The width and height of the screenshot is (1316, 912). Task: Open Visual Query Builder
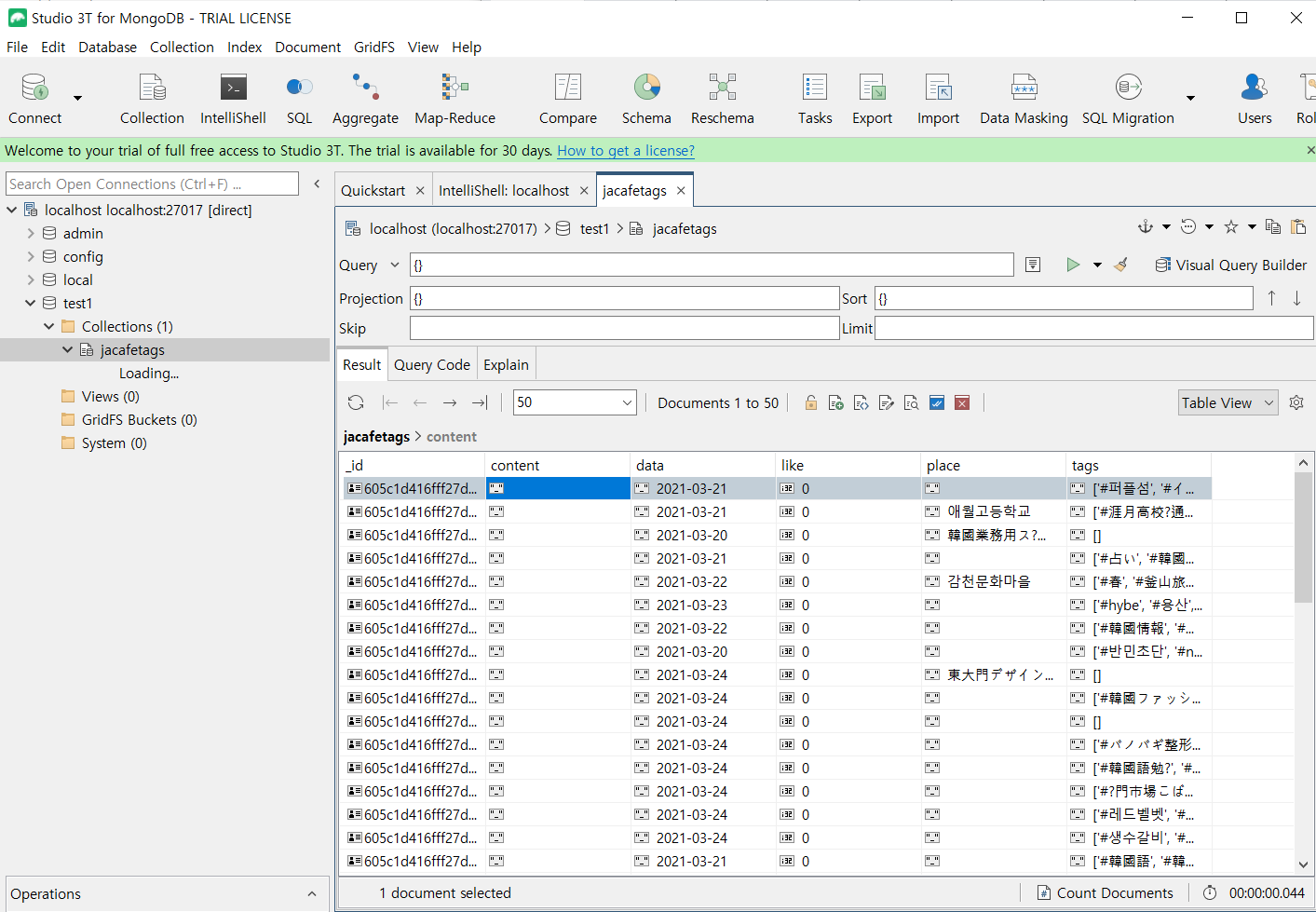1230,265
